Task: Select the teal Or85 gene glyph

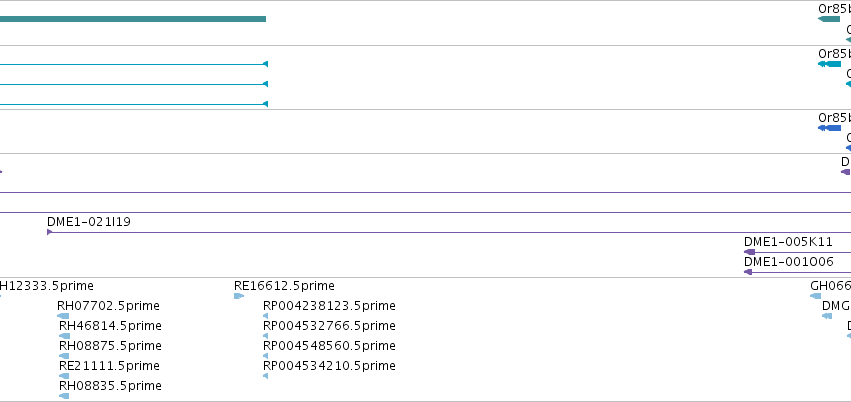Action: [x=829, y=19]
